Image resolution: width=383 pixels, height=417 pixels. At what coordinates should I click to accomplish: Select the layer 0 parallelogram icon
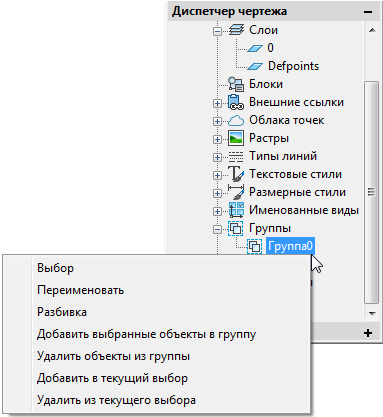(255, 49)
